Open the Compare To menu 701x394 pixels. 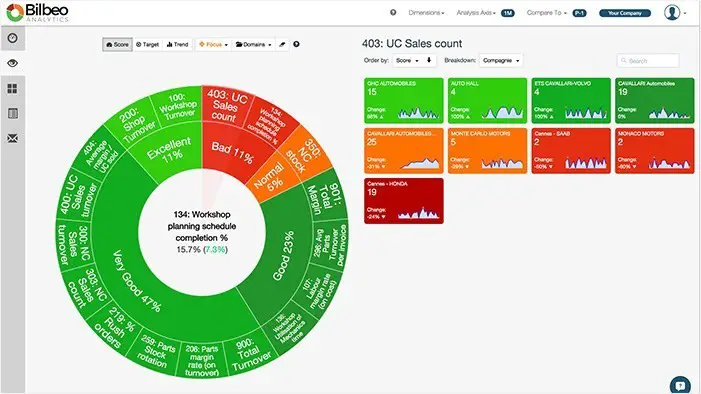coord(546,13)
